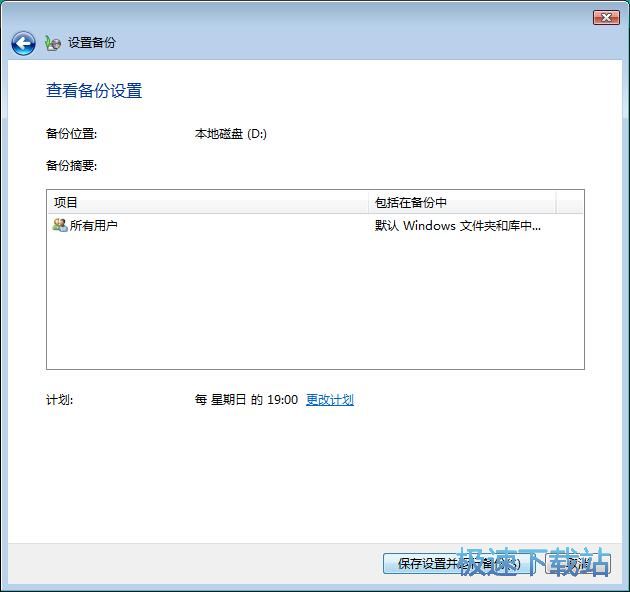This screenshot has height=592, width=630.
Task: Click the 每 星期日 的 19:00 schedule text
Action: [x=246, y=399]
